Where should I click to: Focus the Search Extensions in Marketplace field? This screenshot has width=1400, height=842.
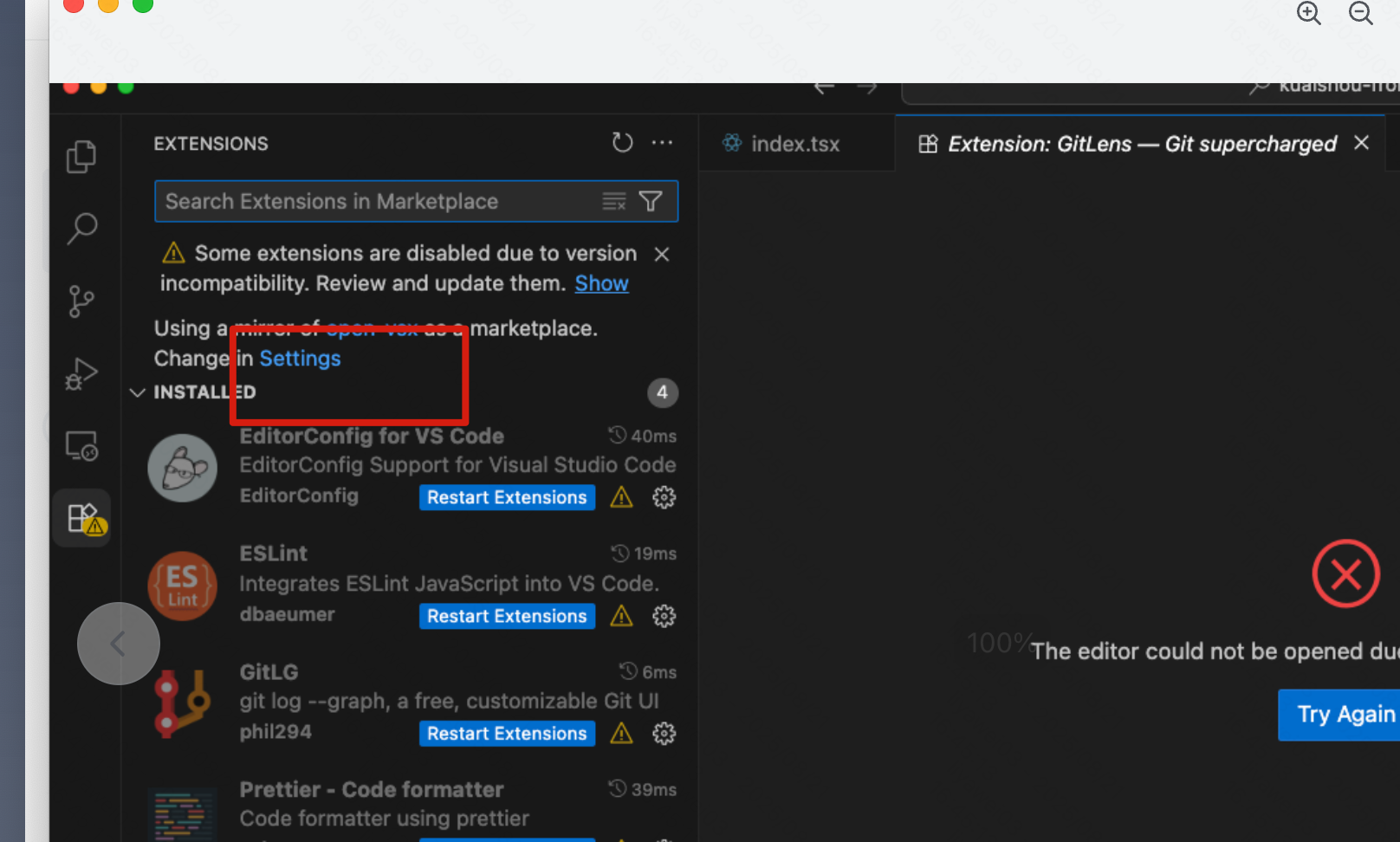[x=377, y=202]
